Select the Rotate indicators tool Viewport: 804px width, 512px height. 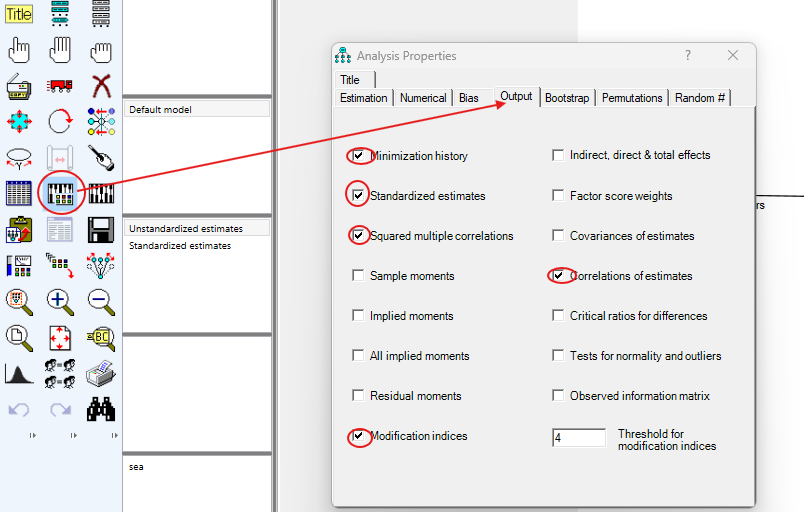coord(59,122)
